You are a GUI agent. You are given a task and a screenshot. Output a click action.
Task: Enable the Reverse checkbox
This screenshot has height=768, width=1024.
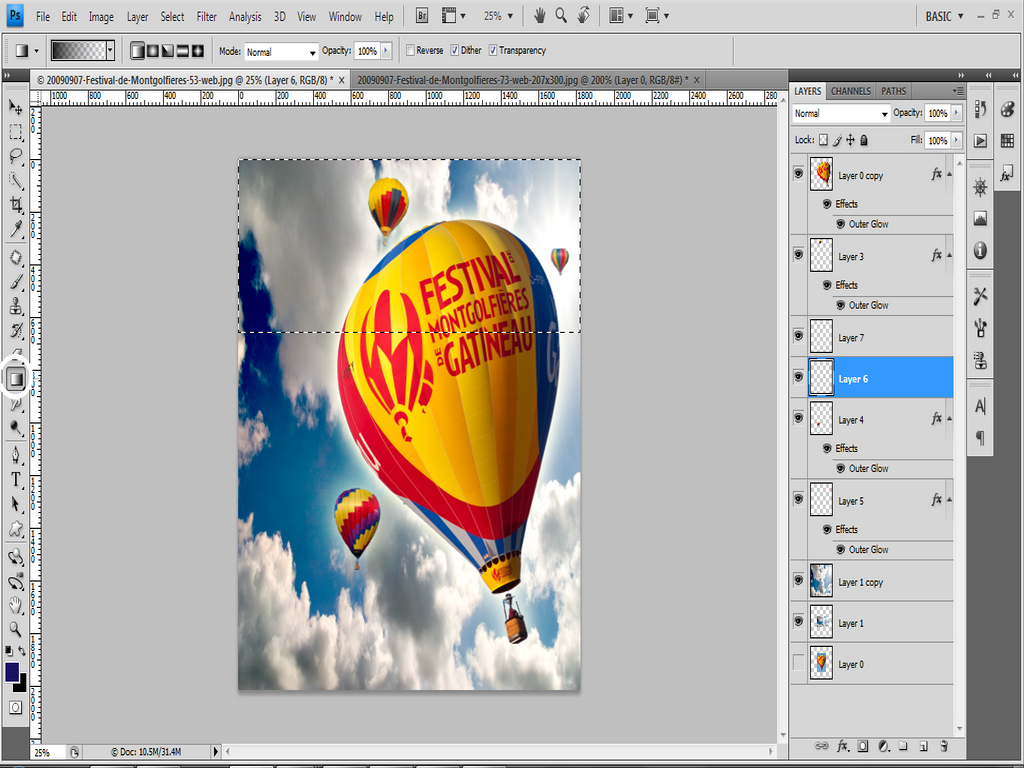point(411,50)
